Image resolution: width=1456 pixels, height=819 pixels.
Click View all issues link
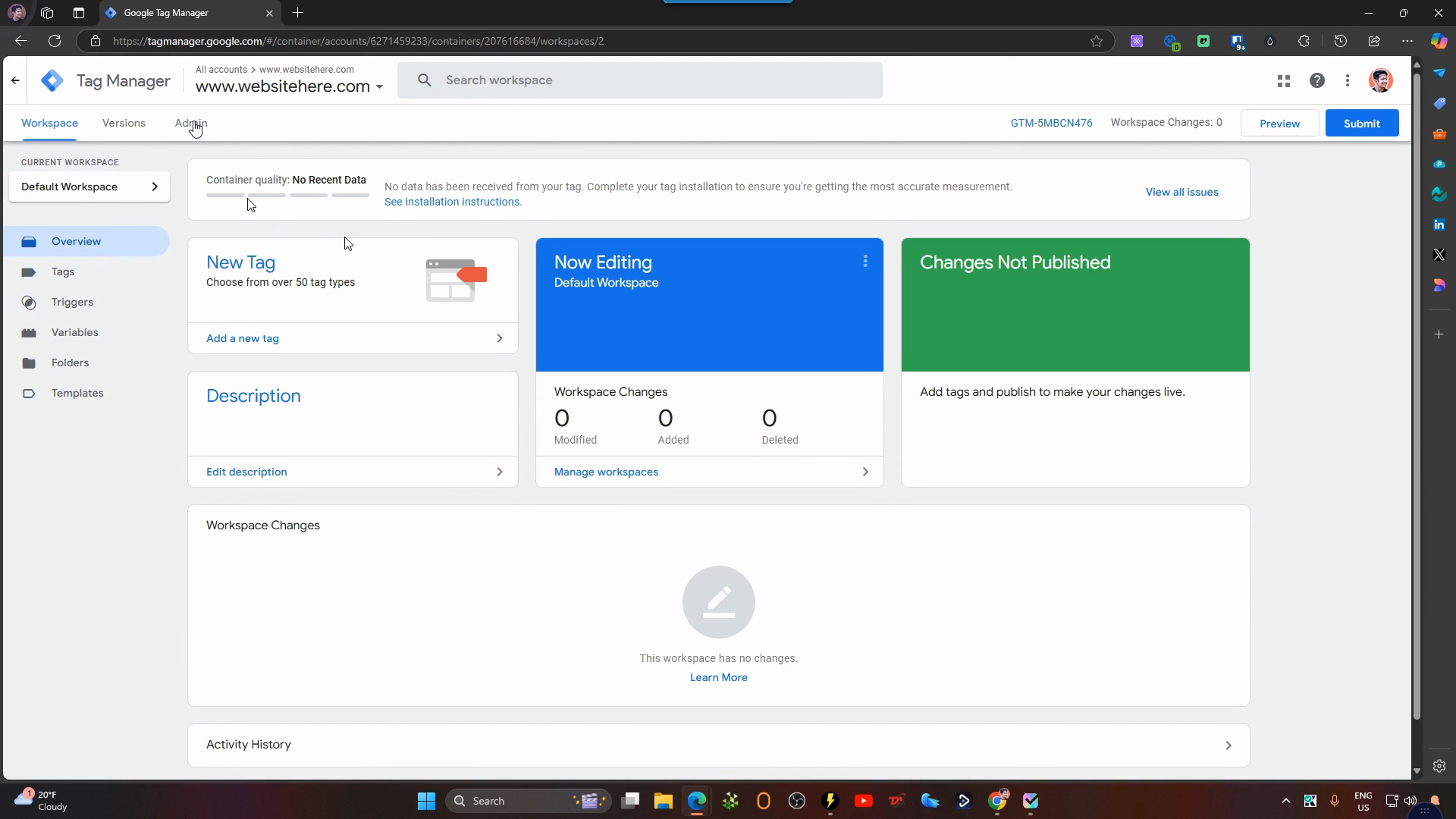(x=1181, y=192)
